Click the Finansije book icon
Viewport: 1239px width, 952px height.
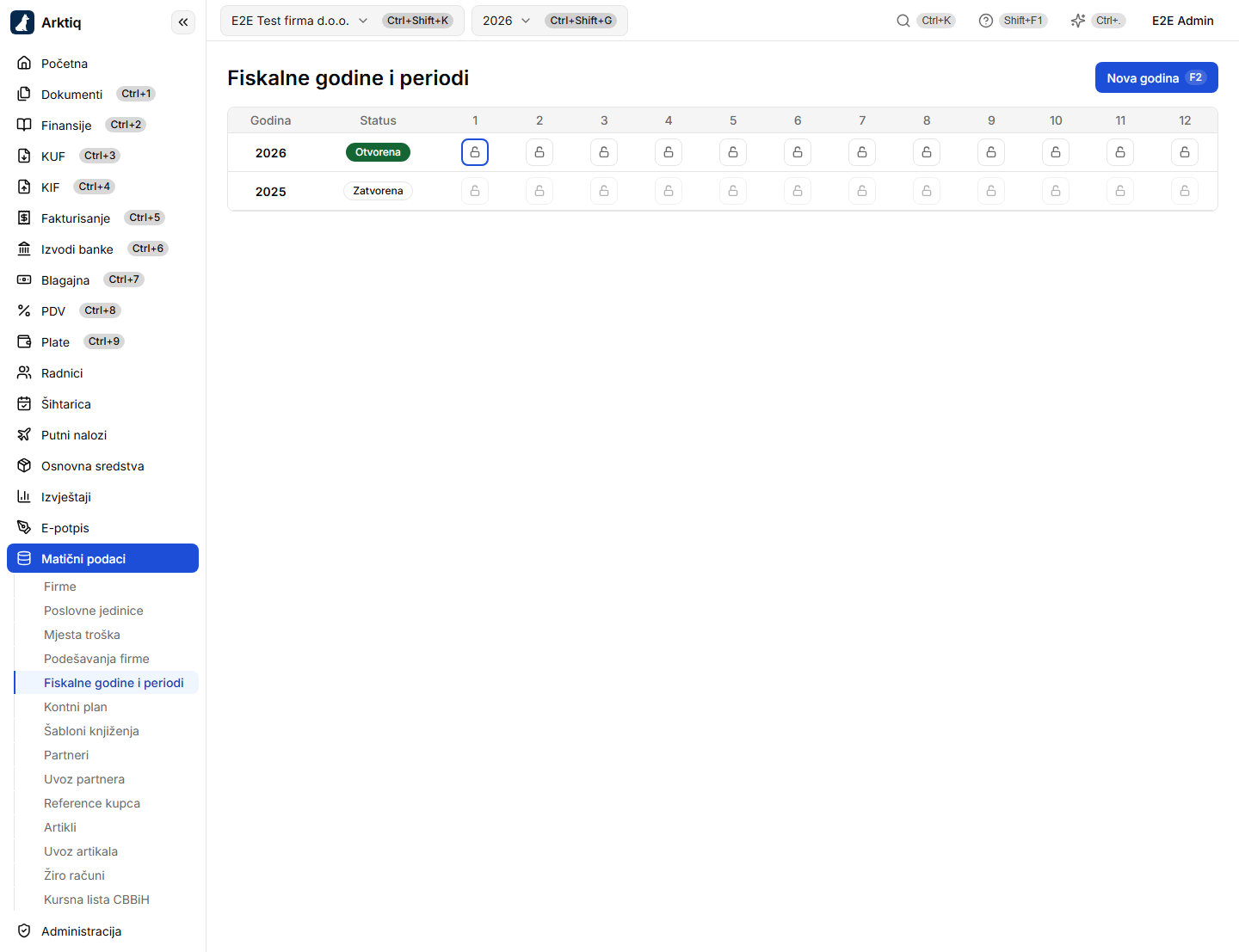(24, 125)
